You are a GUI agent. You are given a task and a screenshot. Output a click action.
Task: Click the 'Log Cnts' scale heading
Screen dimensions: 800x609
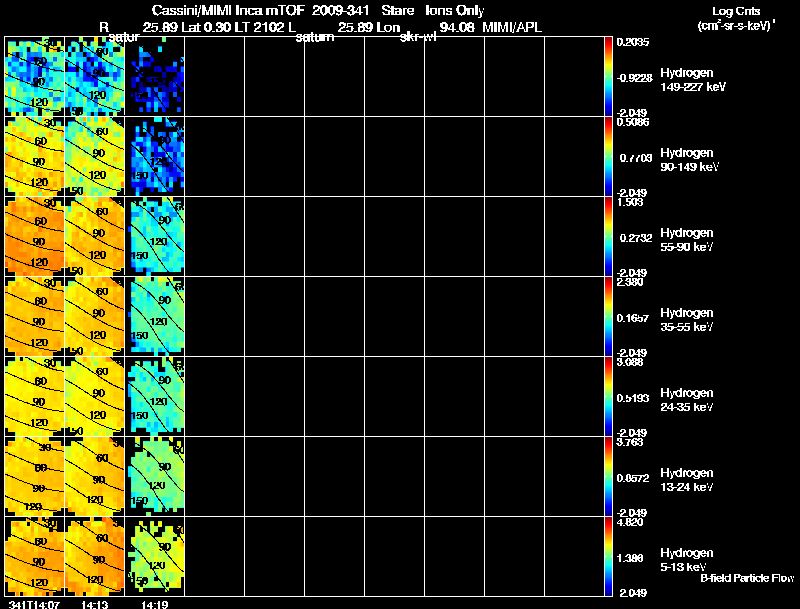click(736, 11)
